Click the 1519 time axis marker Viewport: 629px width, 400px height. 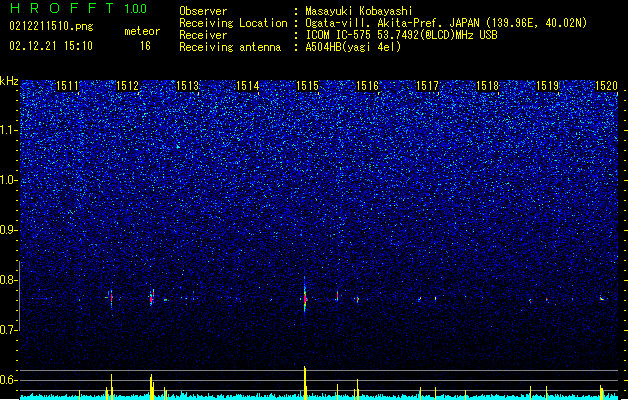548,86
